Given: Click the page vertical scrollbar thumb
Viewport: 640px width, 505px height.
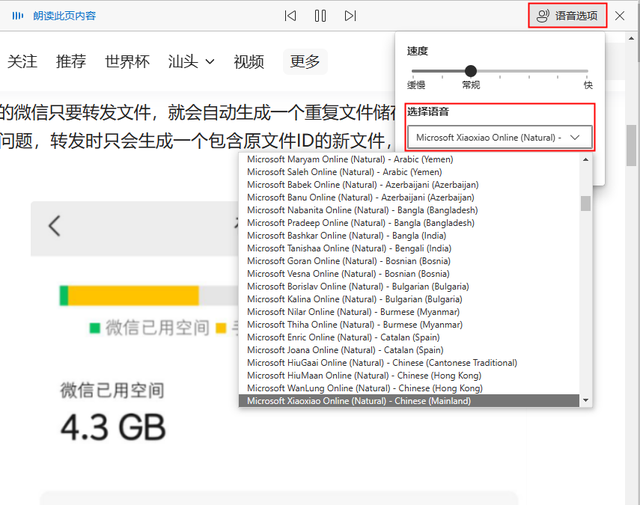Looking at the screenshot, I should click(x=631, y=145).
